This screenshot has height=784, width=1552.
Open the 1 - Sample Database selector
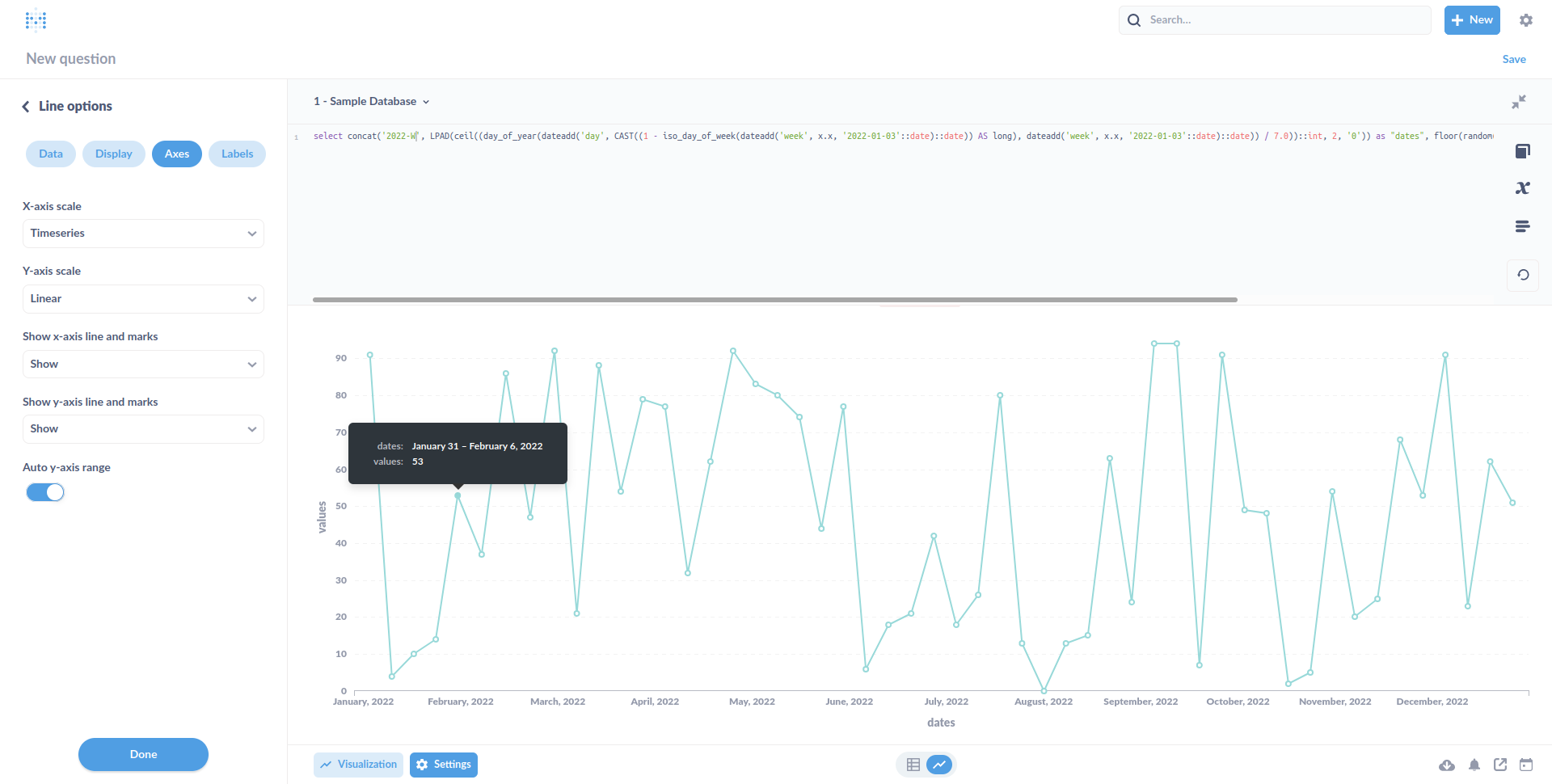[x=371, y=101]
